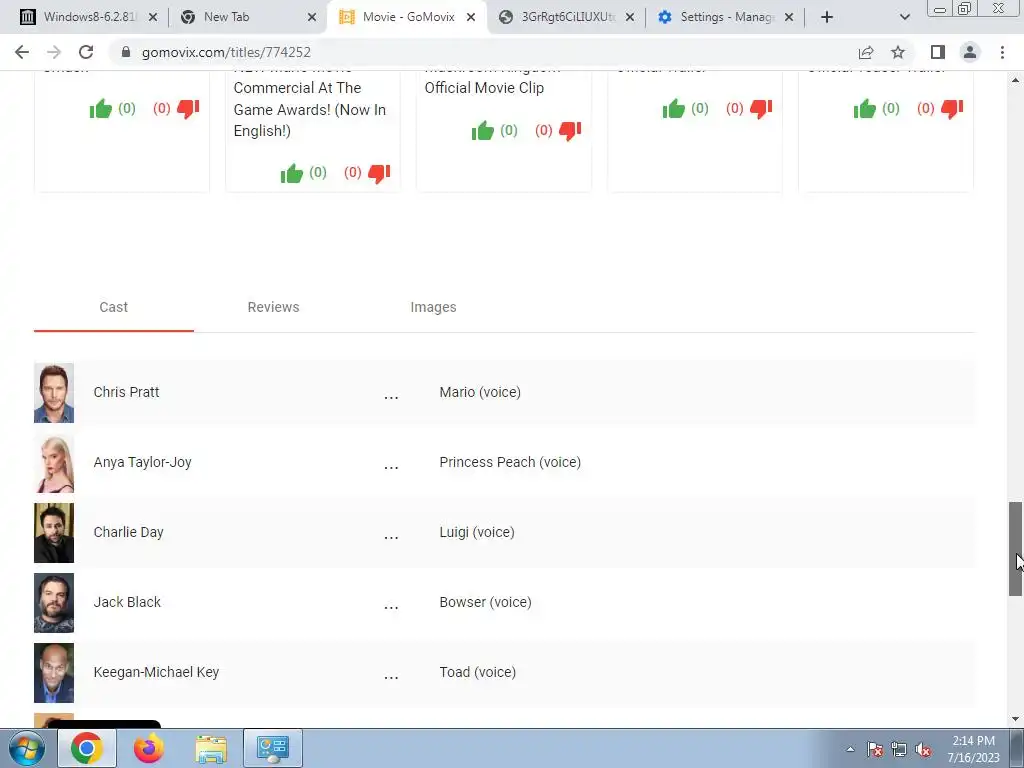Click the Toad (voice) role text
The height and width of the screenshot is (768, 1024).
[477, 672]
